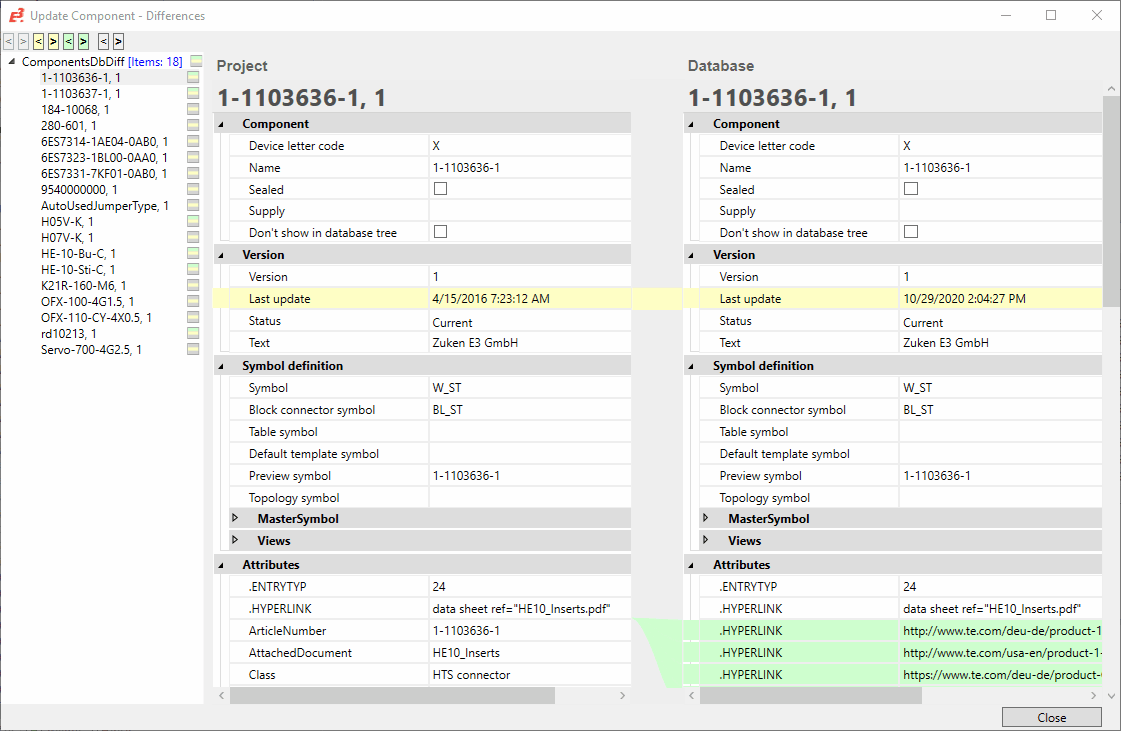Click diff status icon for K21R-160-M6, 1
1121x731 pixels.
click(193, 285)
